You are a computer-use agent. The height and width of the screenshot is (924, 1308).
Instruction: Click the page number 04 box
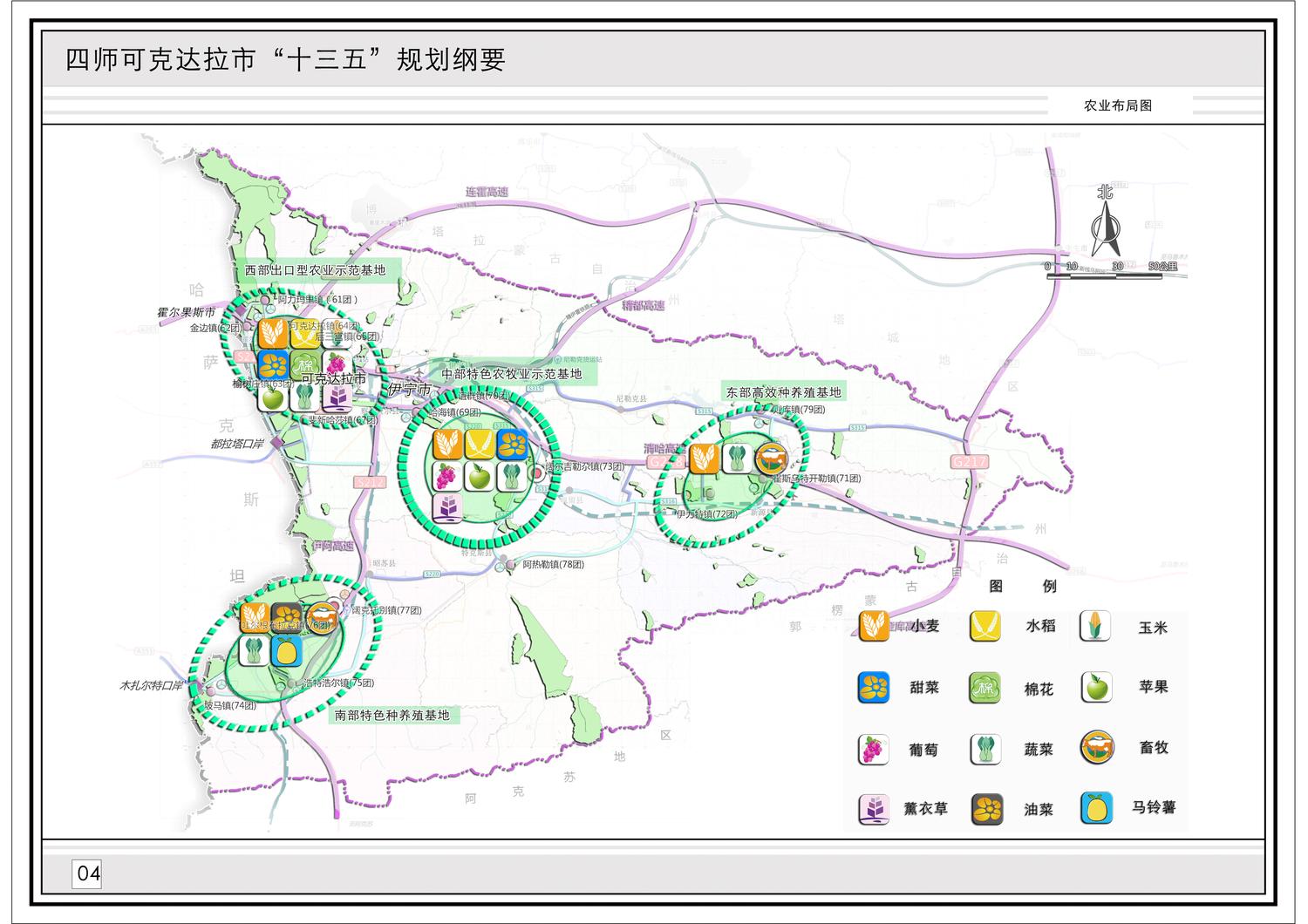[88, 873]
